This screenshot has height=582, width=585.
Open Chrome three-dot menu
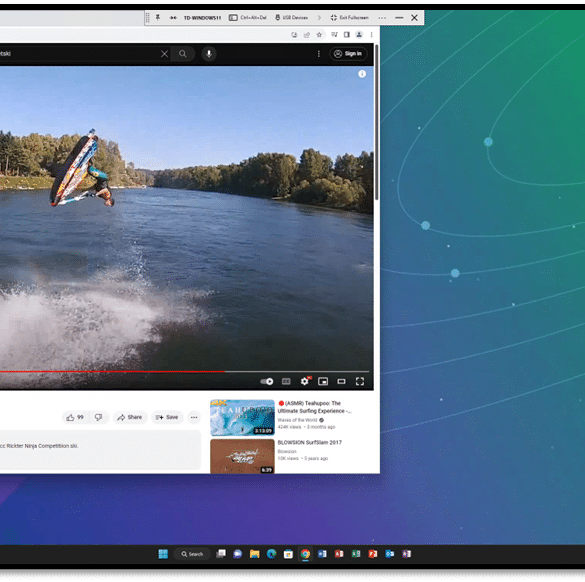[371, 35]
